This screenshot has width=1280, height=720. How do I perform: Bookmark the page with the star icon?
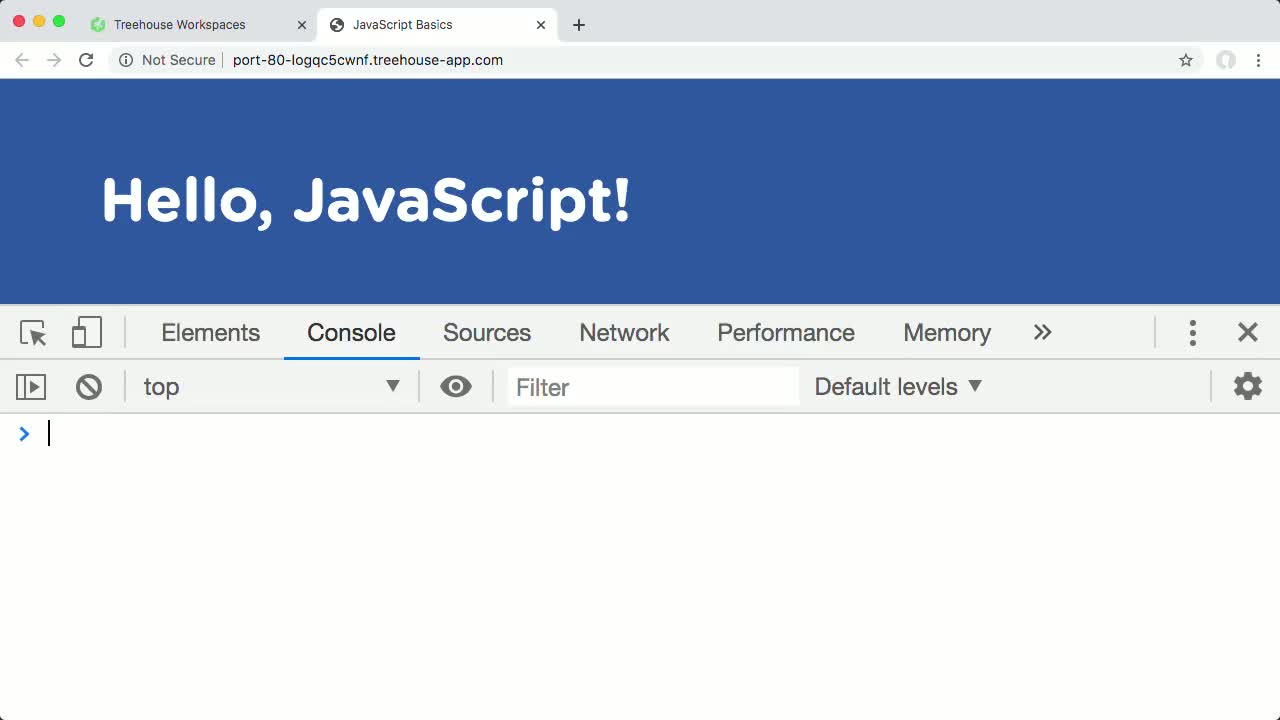(x=1185, y=60)
